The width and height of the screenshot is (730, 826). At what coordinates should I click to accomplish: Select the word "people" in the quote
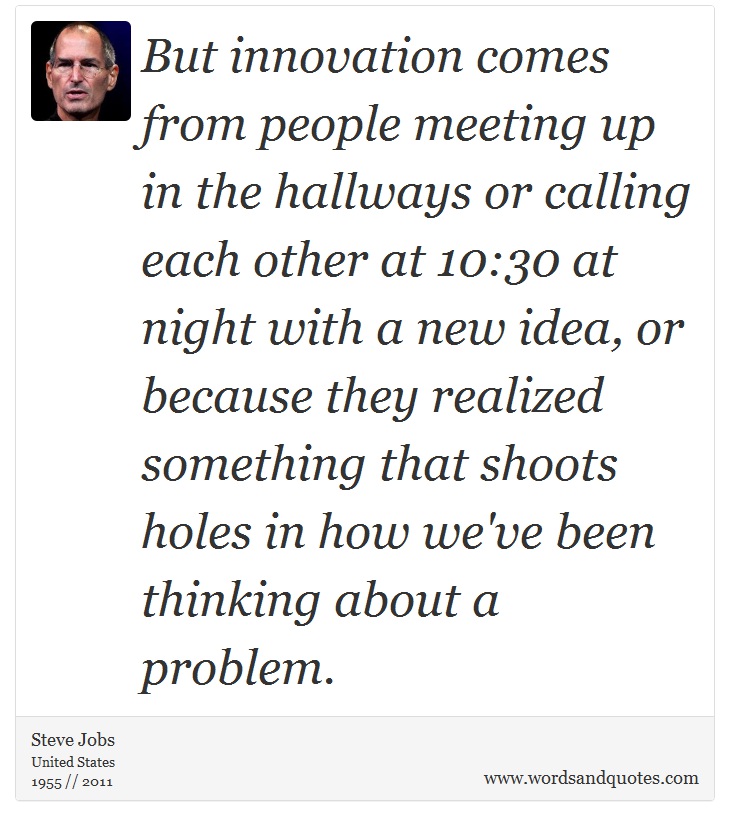click(x=329, y=126)
